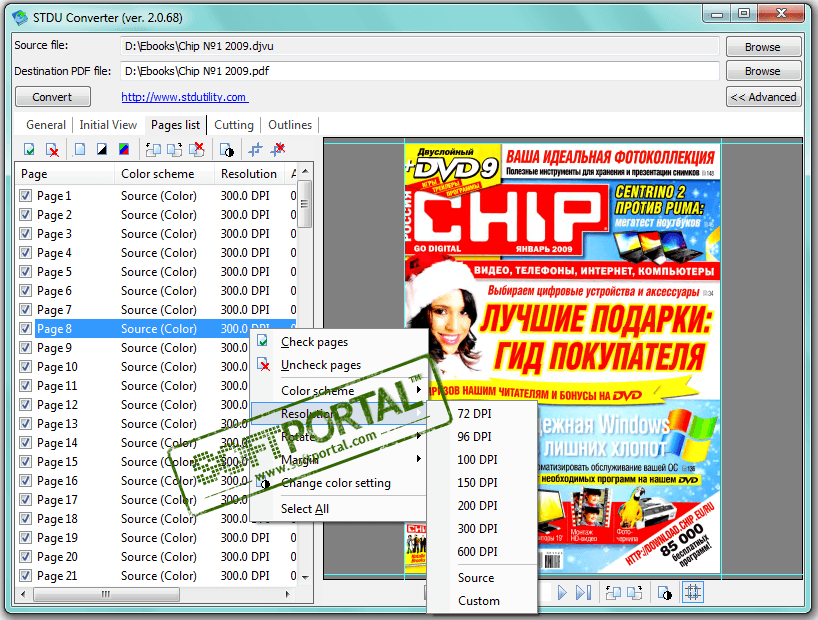Click the set margins toolbar icon
The width and height of the screenshot is (818, 620).
(x=255, y=150)
